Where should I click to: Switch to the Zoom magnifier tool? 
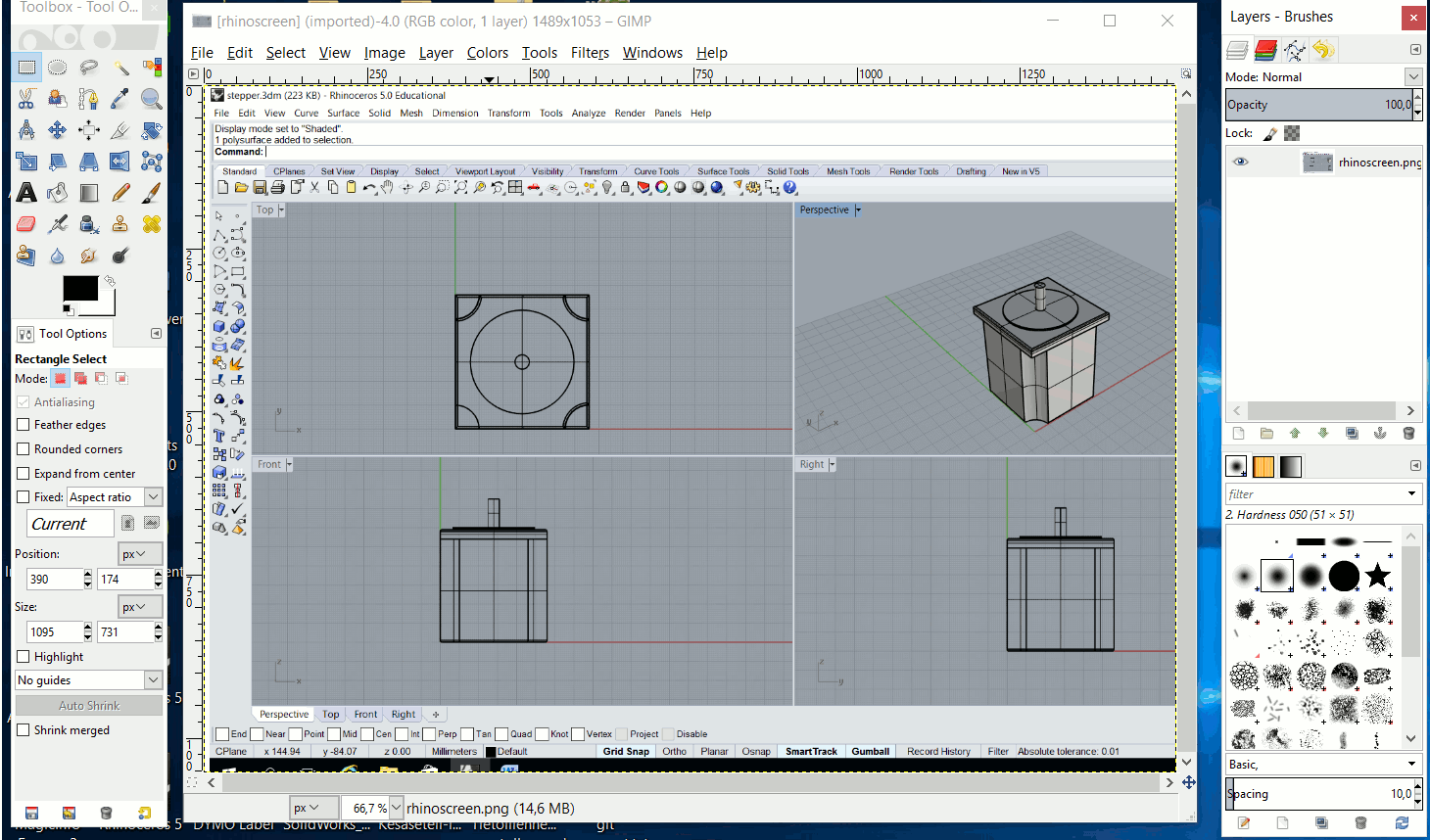coord(152,99)
